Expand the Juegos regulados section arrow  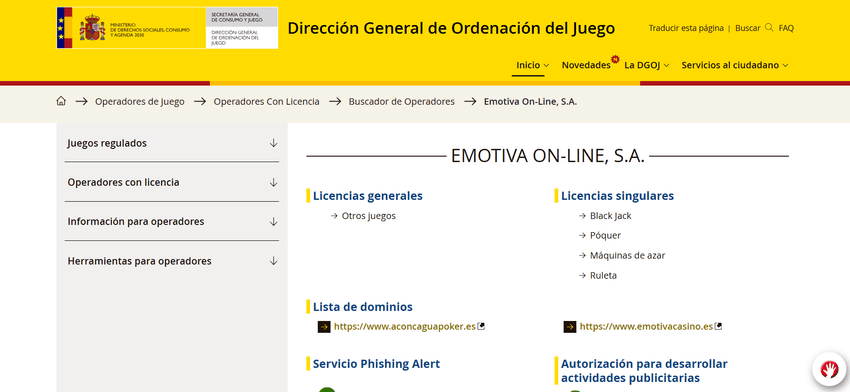(273, 143)
